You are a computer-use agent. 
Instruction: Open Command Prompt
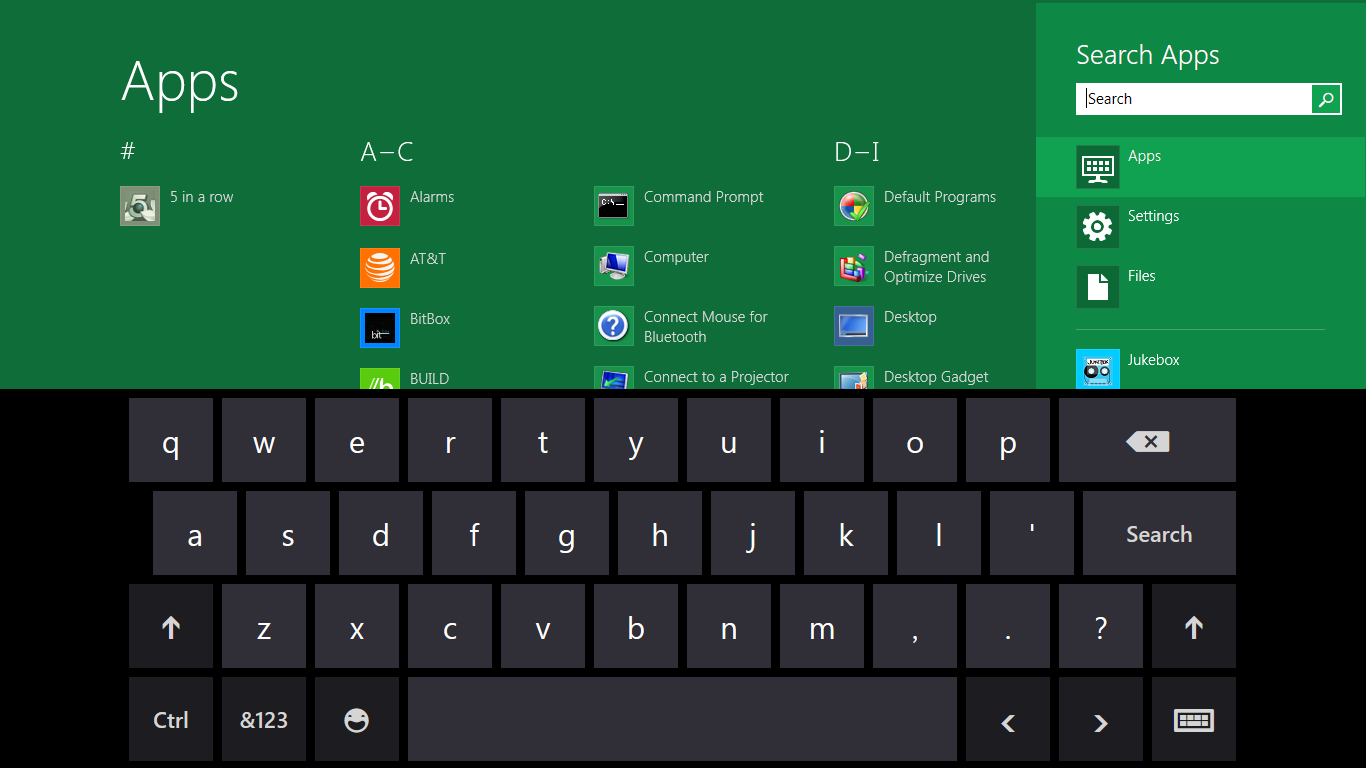click(703, 197)
